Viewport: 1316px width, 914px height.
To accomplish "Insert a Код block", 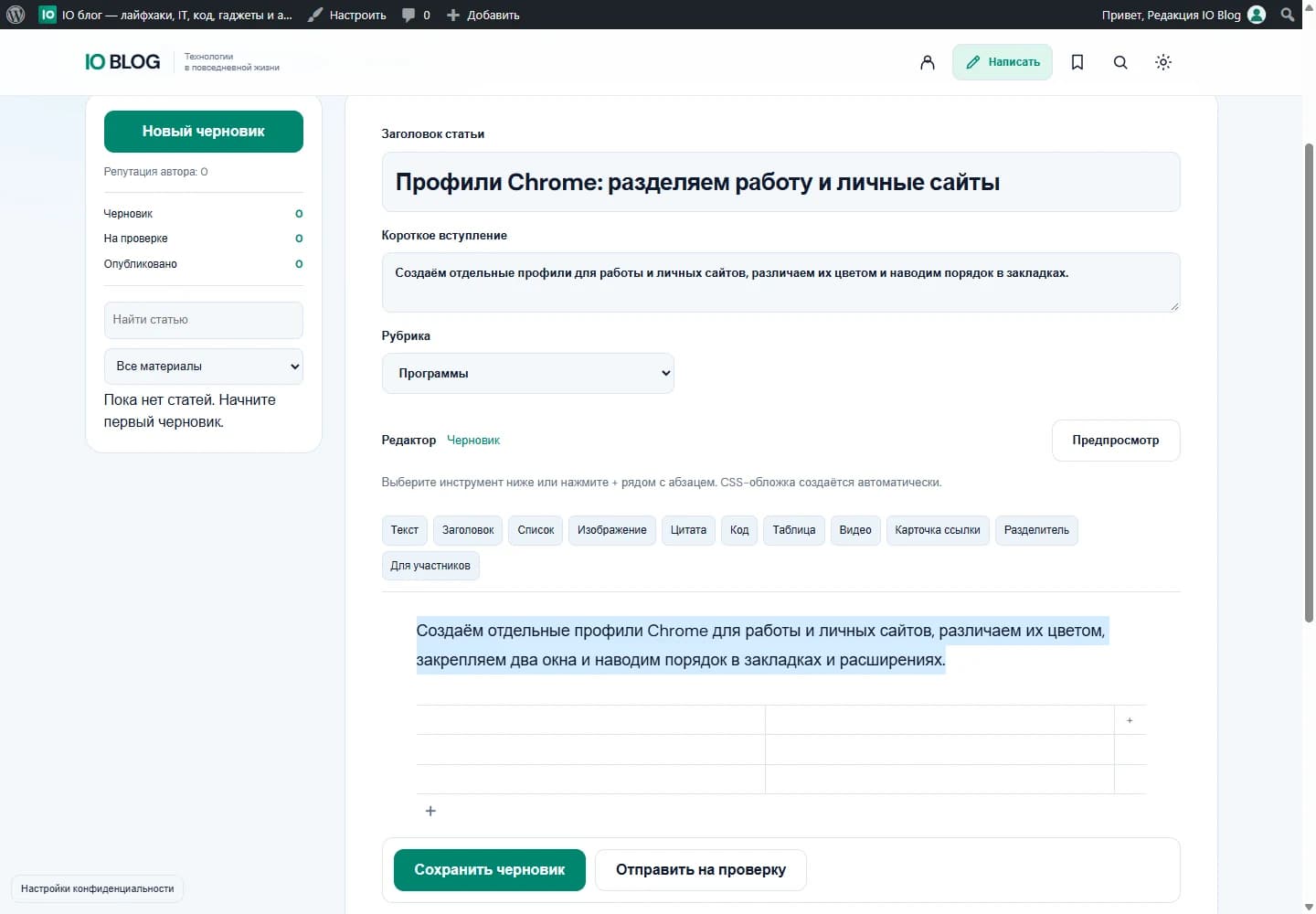I will [739, 530].
